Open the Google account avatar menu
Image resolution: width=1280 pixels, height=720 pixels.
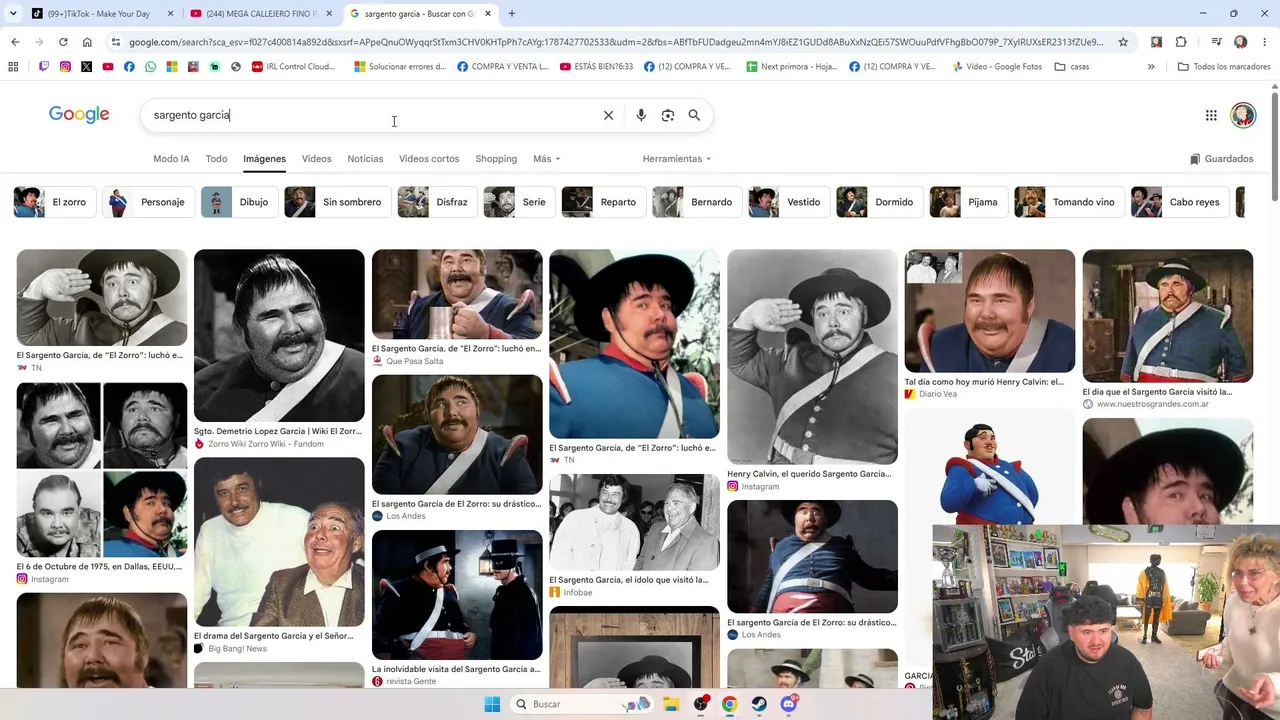[x=1243, y=115]
